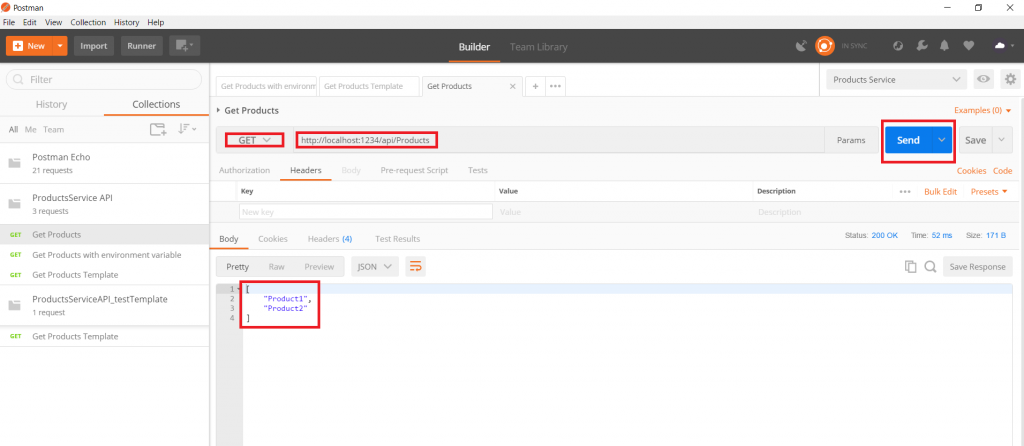
Task: Open the orange Cookies link
Action: point(972,170)
